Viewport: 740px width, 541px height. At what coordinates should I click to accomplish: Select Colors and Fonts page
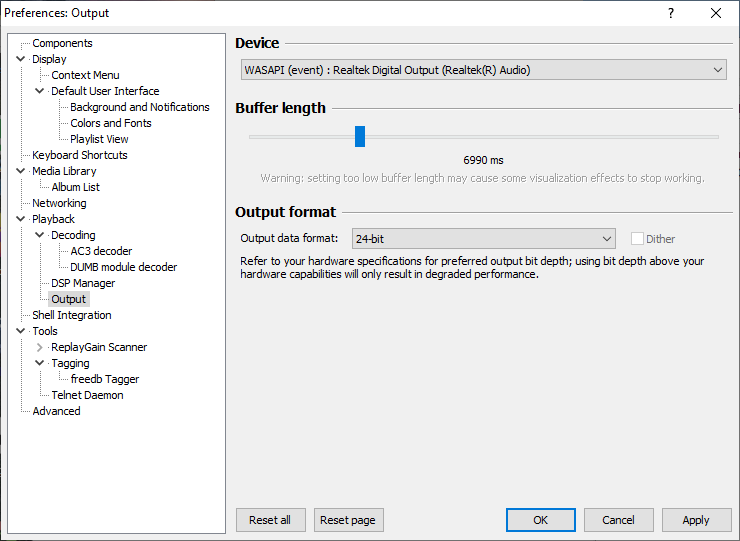(x=111, y=123)
